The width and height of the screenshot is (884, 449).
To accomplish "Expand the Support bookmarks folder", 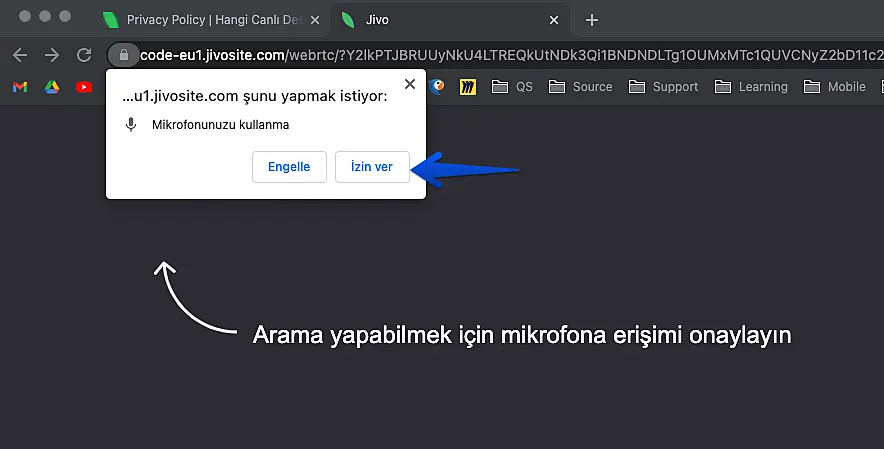I will click(x=664, y=87).
